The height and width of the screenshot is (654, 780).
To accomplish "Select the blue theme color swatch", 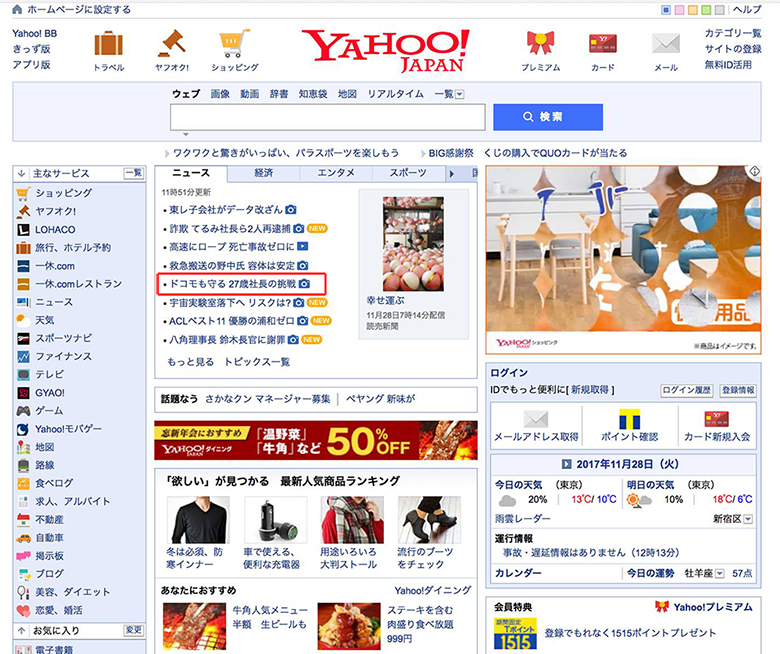I will (x=666, y=9).
